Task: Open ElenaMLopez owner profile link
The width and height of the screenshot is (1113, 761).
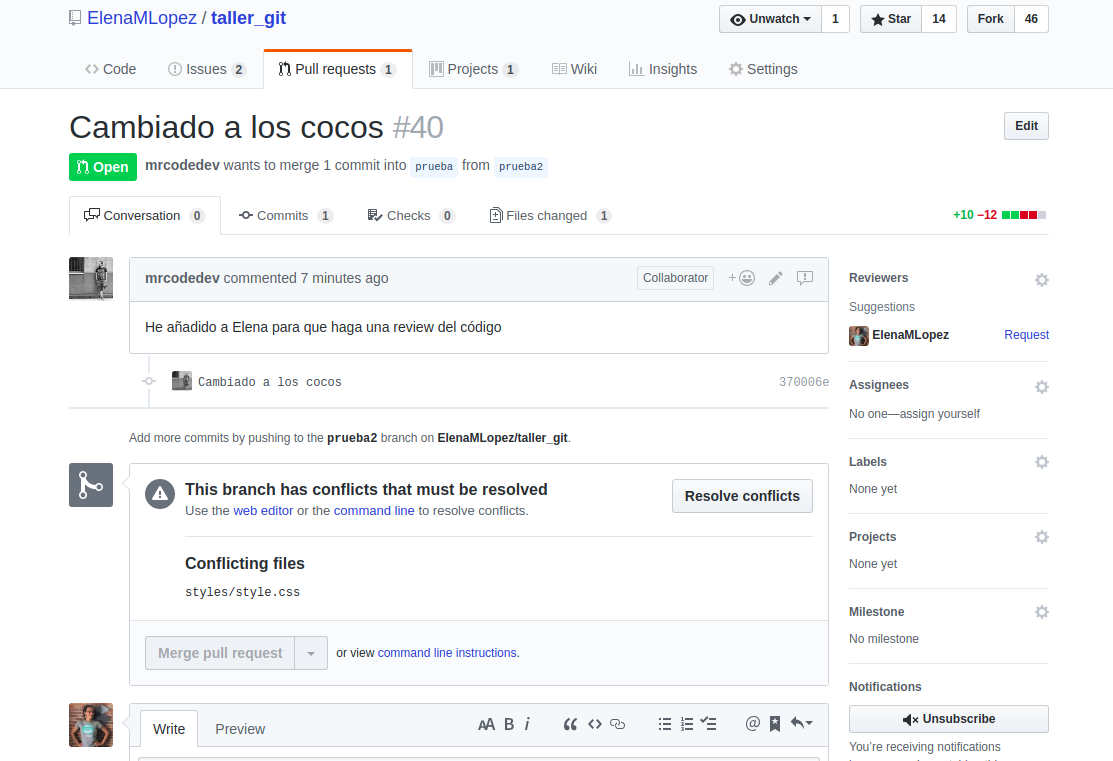Action: coord(141,18)
